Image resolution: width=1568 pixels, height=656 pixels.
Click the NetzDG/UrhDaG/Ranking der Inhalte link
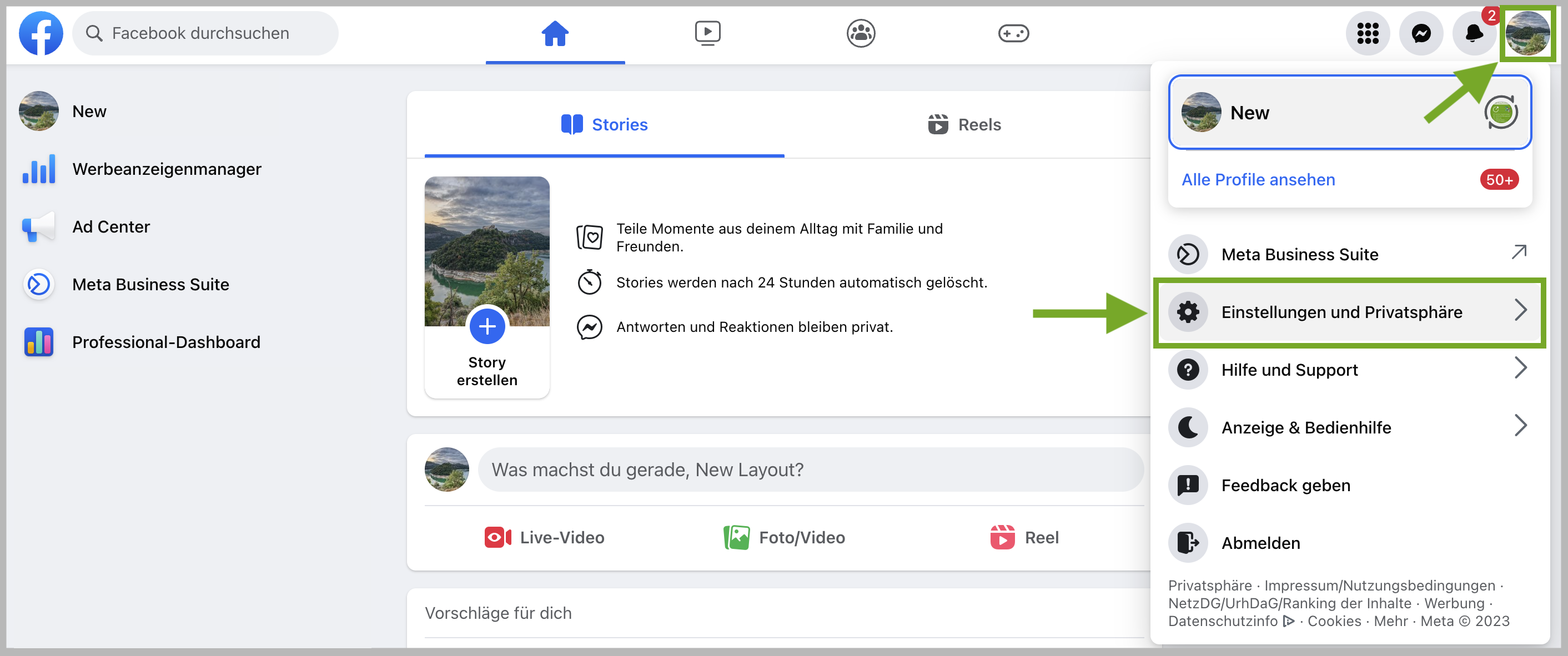pyautogui.click(x=1289, y=603)
